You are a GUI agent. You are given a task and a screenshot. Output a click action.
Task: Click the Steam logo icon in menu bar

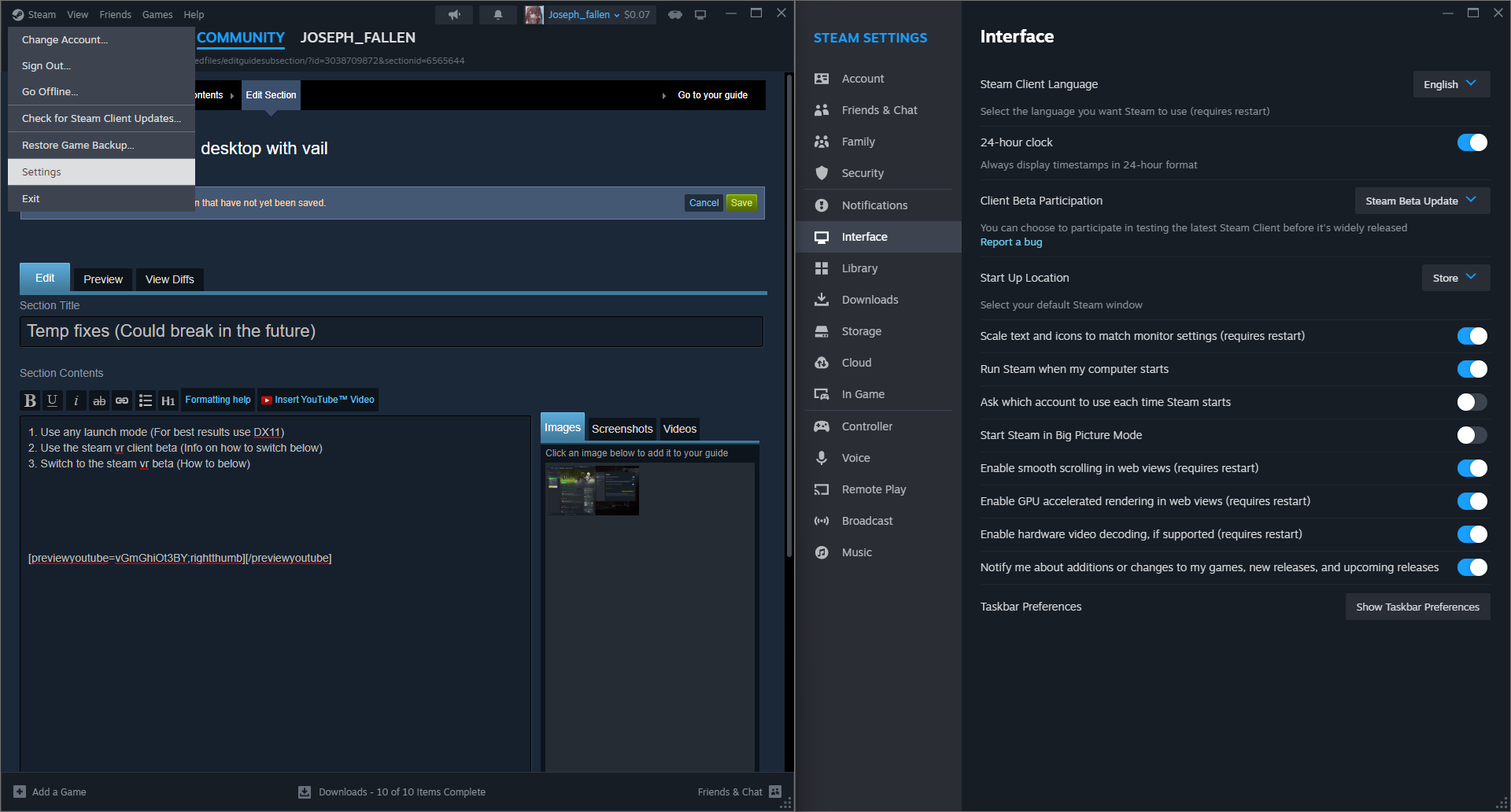tap(18, 14)
